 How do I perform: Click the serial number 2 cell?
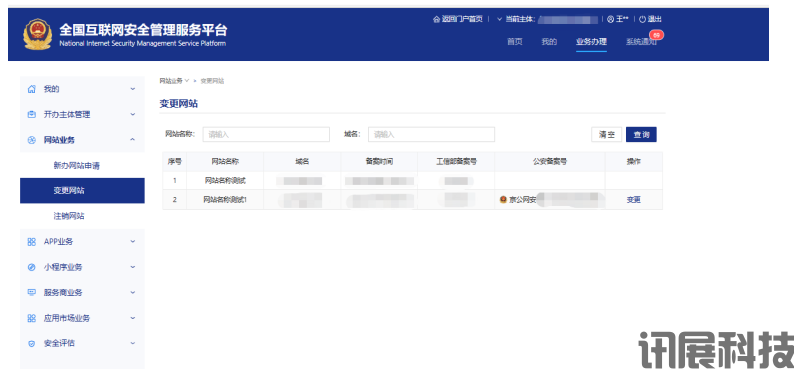pyautogui.click(x=175, y=200)
